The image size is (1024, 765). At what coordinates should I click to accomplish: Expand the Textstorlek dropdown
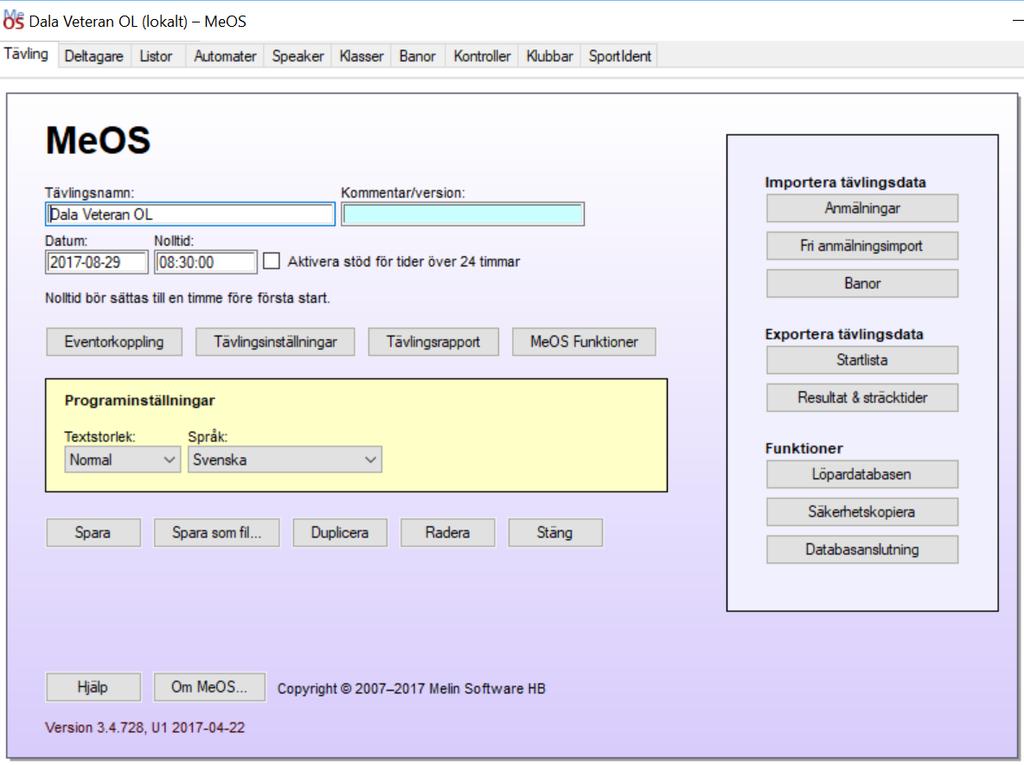(x=122, y=460)
